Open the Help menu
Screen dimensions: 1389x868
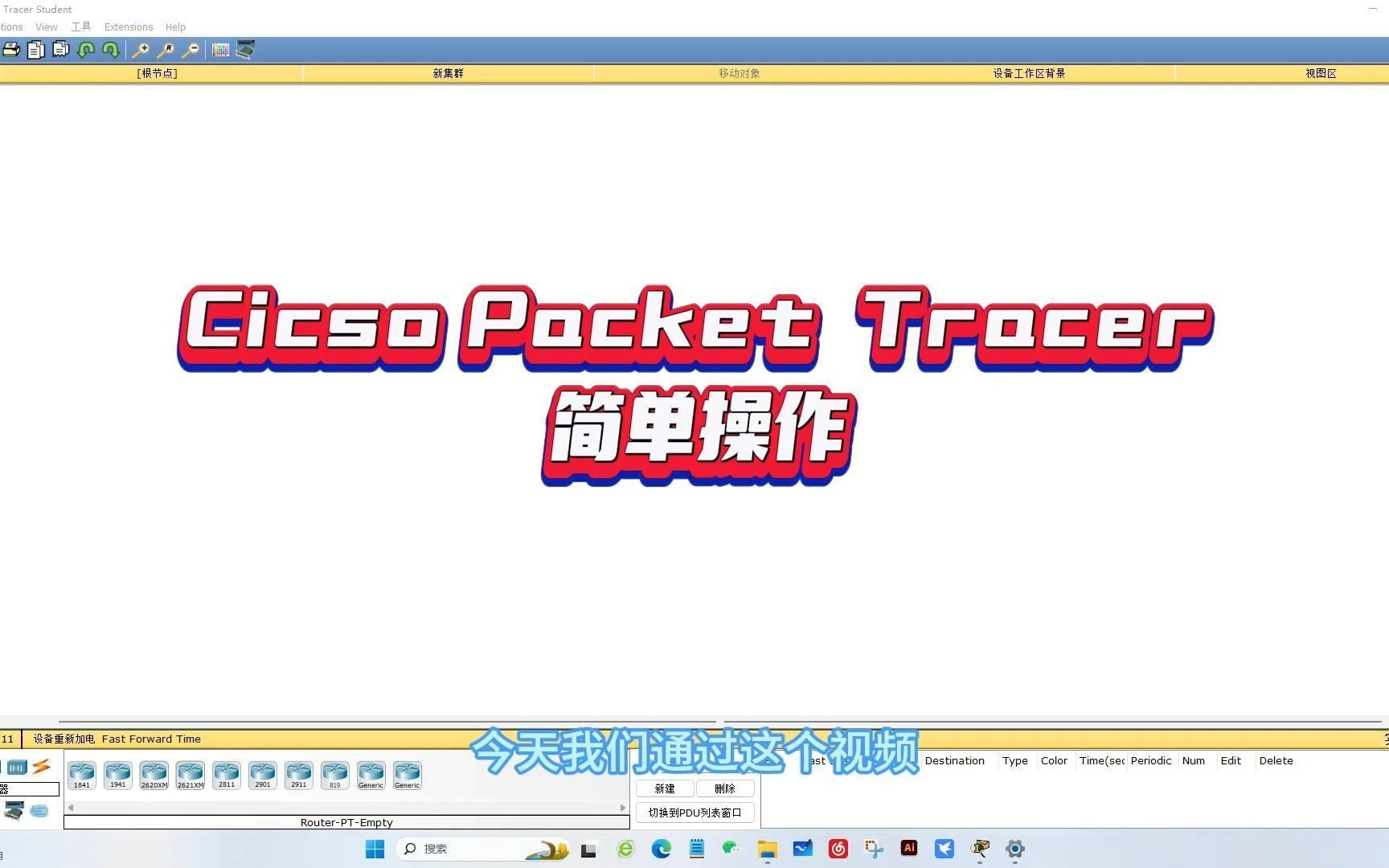175,27
